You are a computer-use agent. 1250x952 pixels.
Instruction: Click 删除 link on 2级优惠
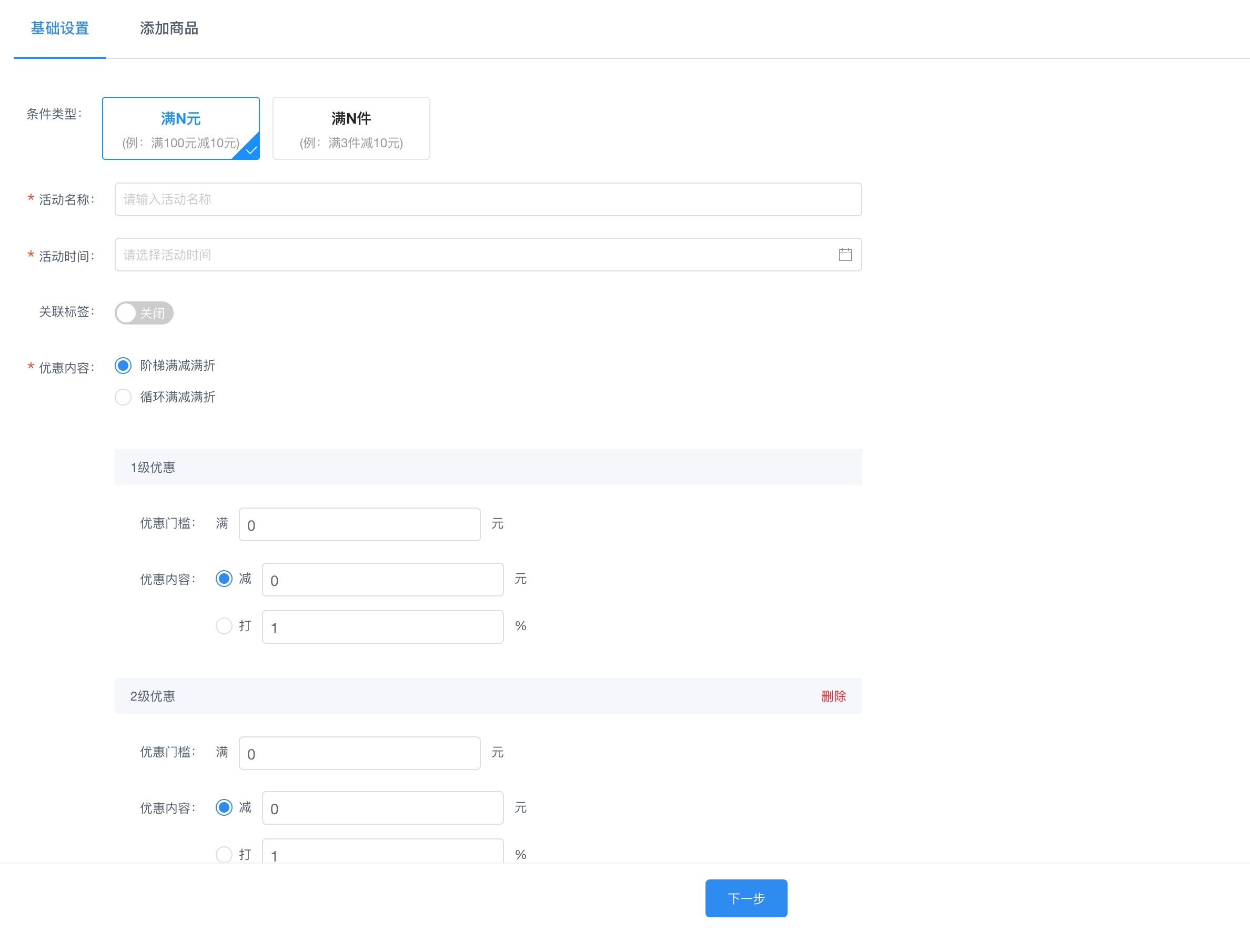(x=832, y=696)
